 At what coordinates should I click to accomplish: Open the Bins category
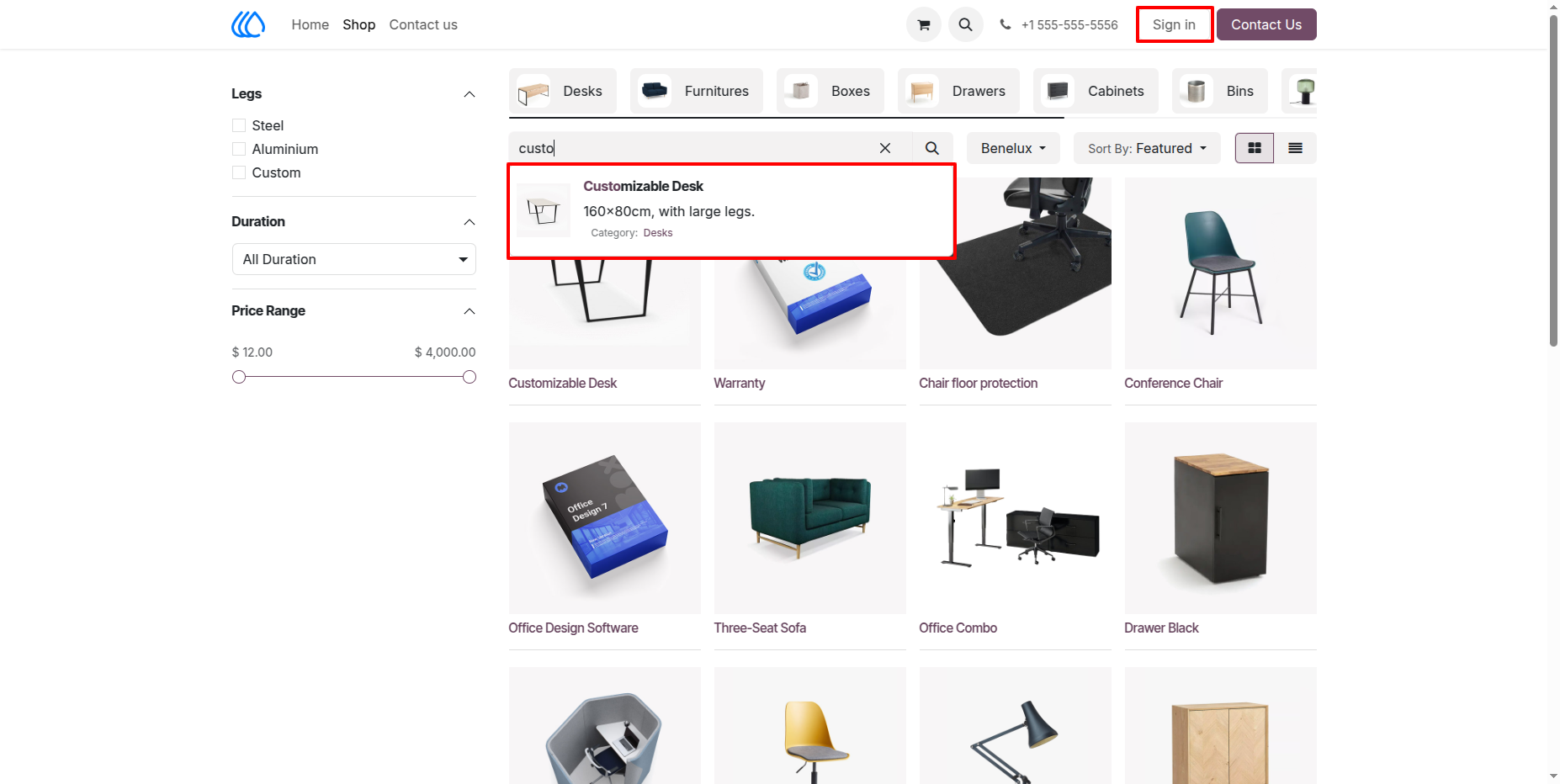[1219, 91]
